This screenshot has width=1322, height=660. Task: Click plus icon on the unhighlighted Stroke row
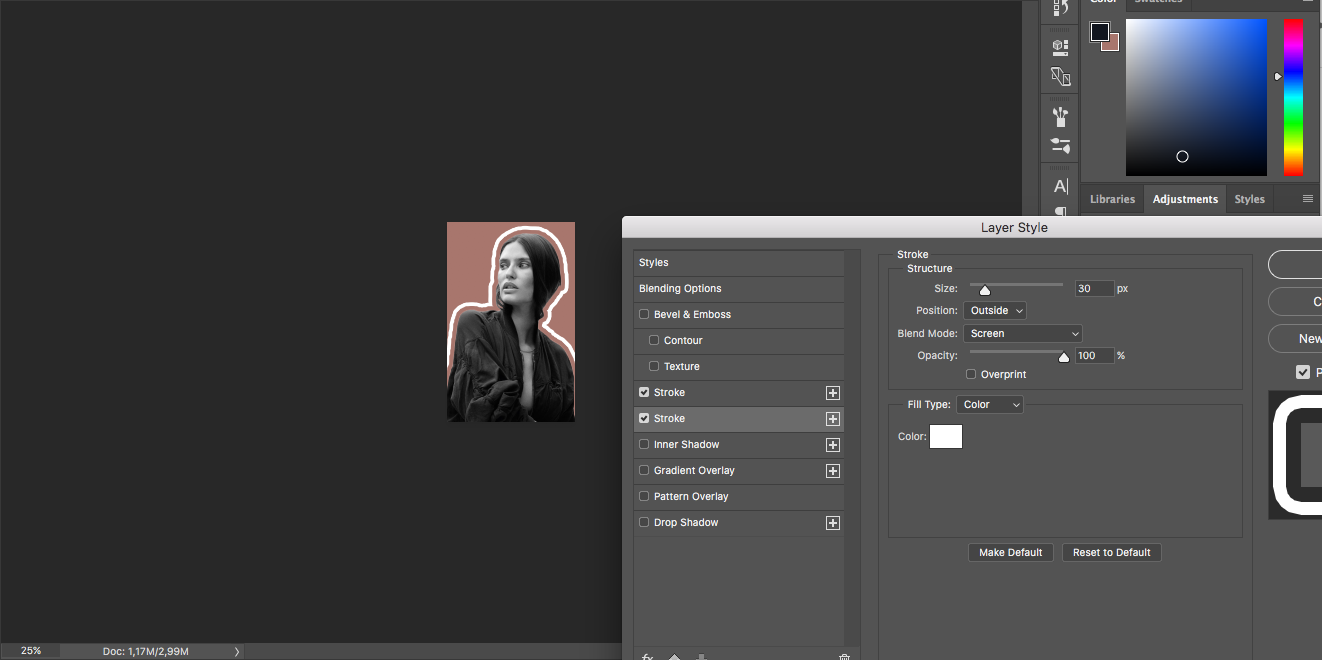(x=832, y=393)
